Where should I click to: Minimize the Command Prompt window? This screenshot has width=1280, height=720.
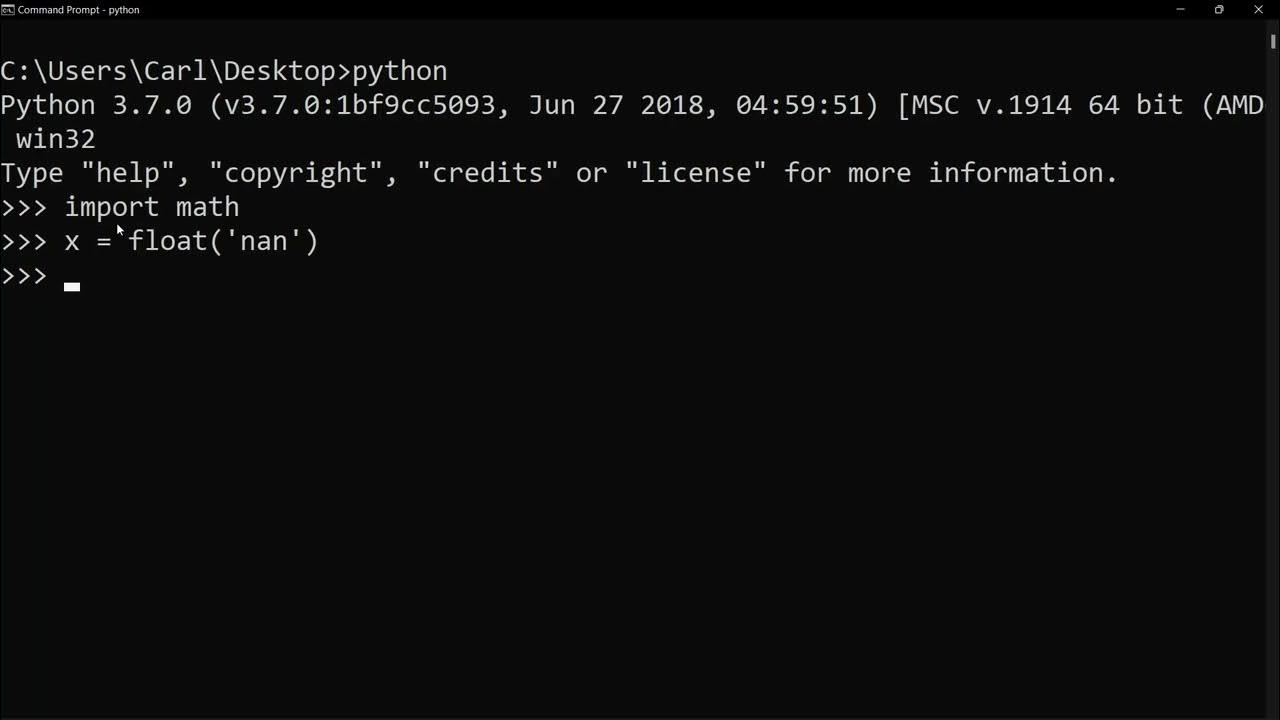1180,10
